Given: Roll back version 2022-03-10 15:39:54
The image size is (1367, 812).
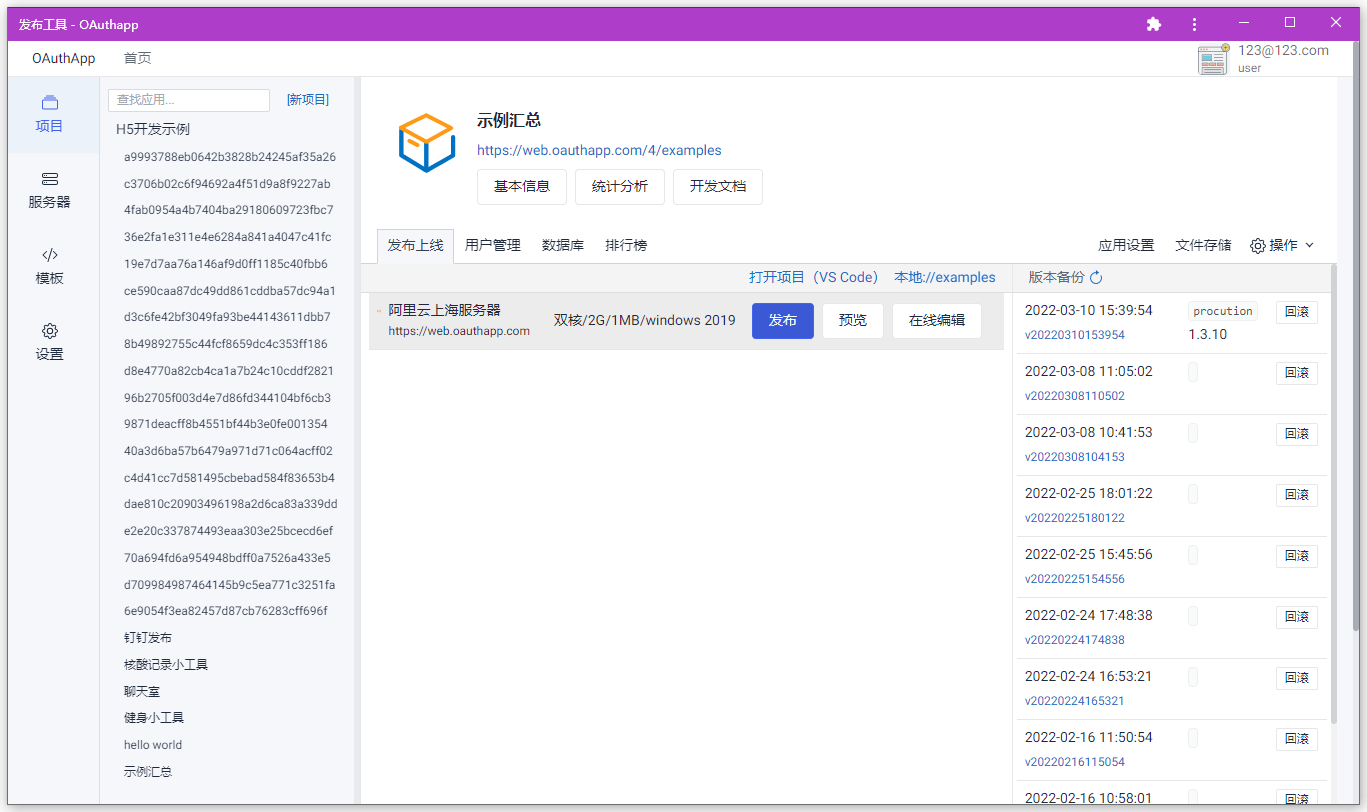Looking at the screenshot, I should [1297, 312].
